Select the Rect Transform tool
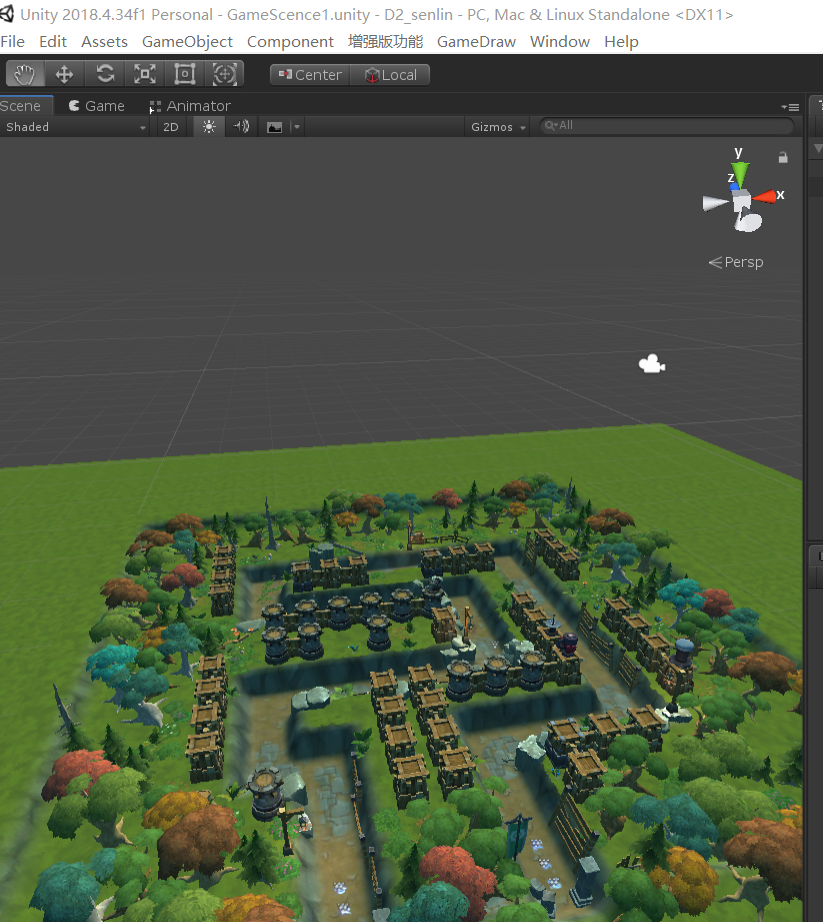Viewport: 823px width, 922px height. [x=184, y=73]
